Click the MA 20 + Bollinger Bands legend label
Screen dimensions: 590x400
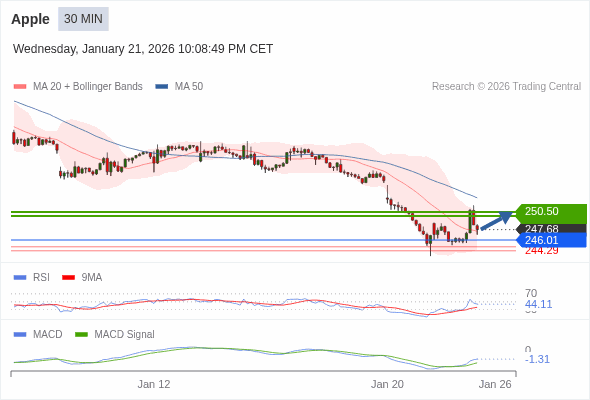[88, 87]
